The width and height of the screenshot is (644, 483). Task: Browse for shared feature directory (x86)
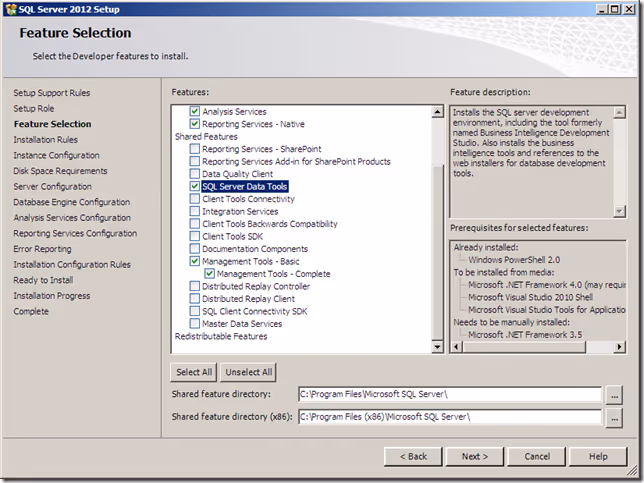pos(614,418)
